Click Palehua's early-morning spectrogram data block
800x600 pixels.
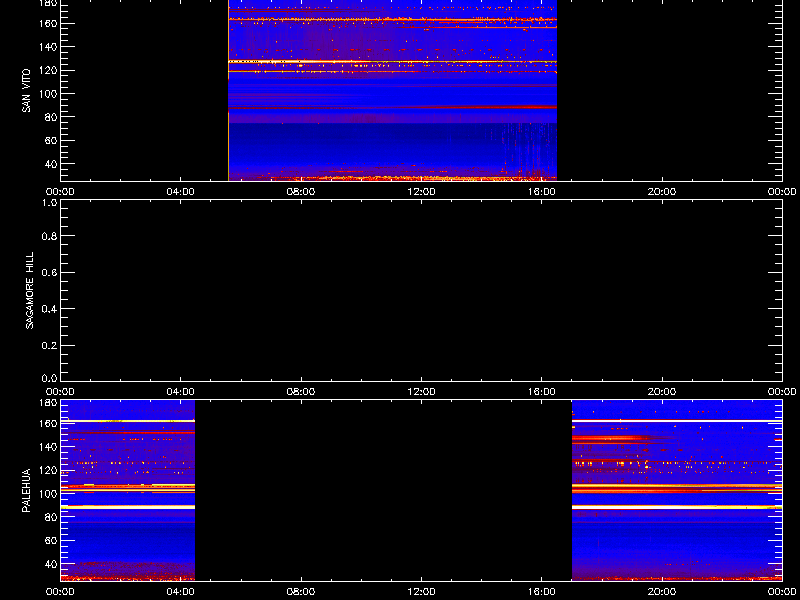click(128, 490)
